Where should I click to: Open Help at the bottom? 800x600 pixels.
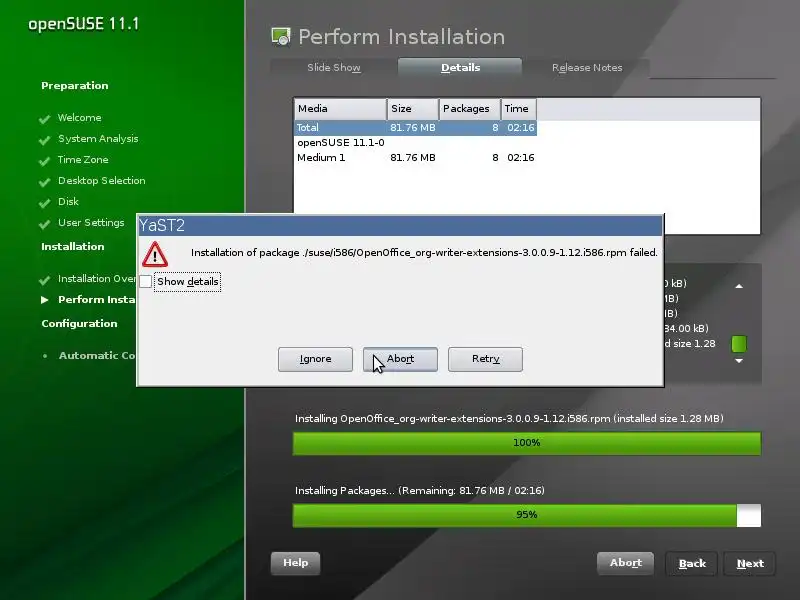click(295, 563)
